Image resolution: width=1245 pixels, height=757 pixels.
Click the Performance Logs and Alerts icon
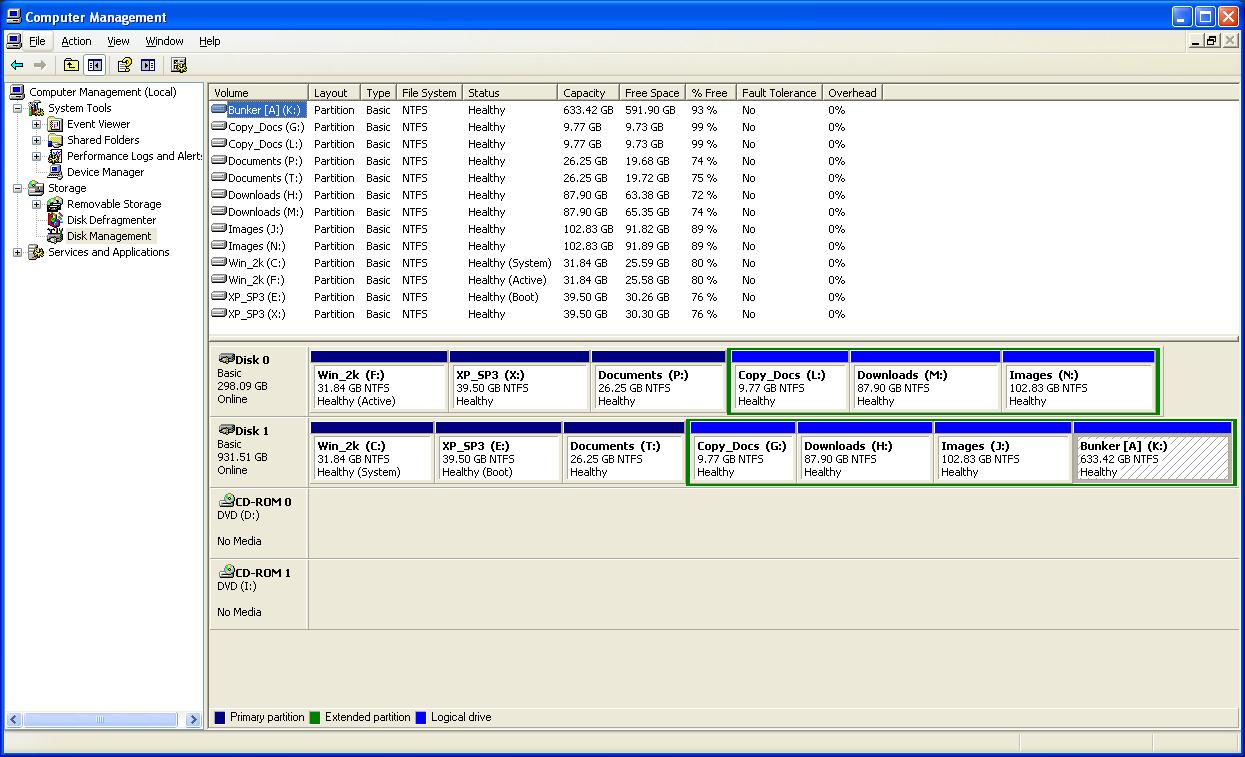(x=55, y=156)
